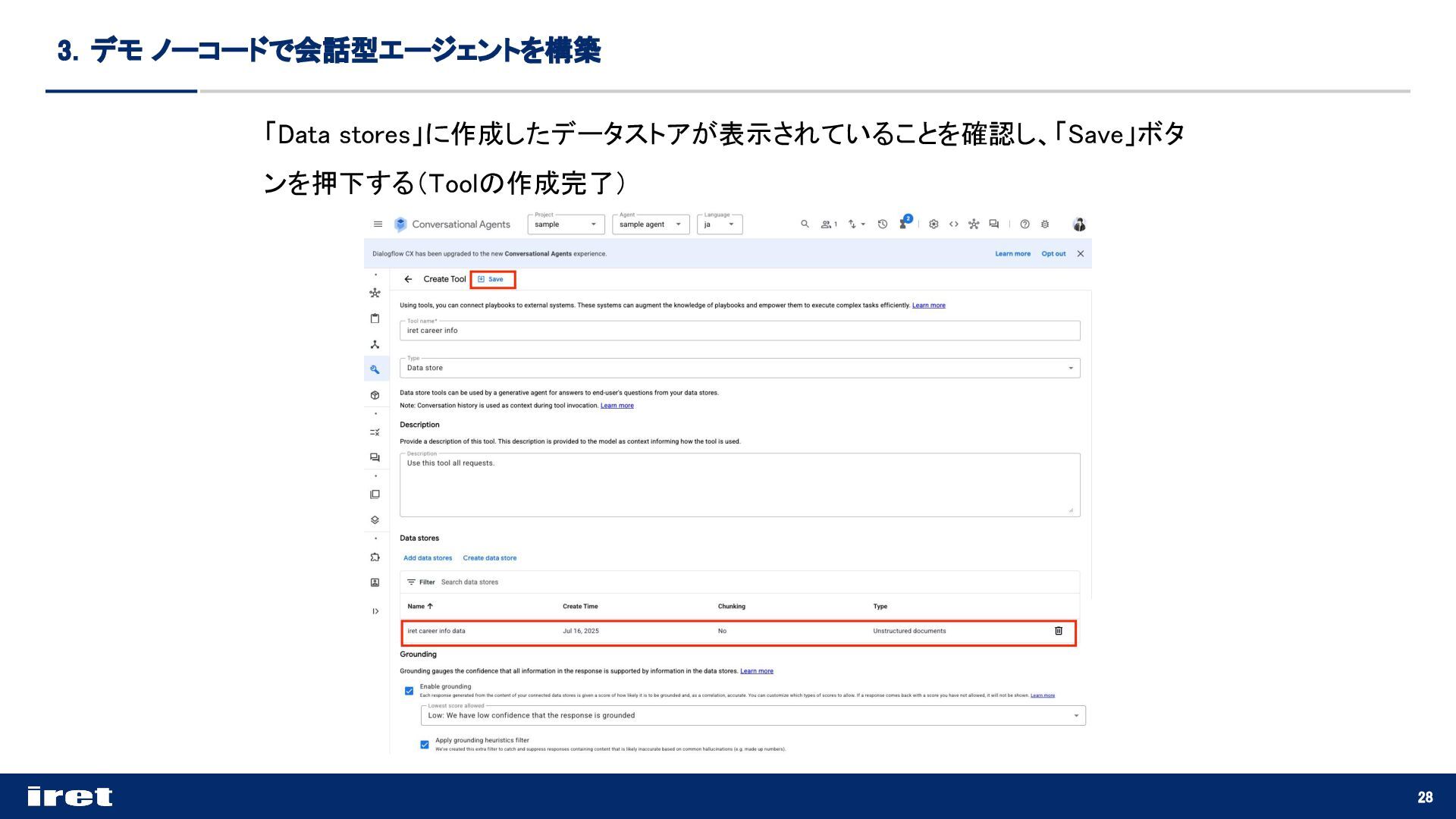Select the Tools wrench icon in sidebar
This screenshot has width=1456, height=819.
point(375,369)
